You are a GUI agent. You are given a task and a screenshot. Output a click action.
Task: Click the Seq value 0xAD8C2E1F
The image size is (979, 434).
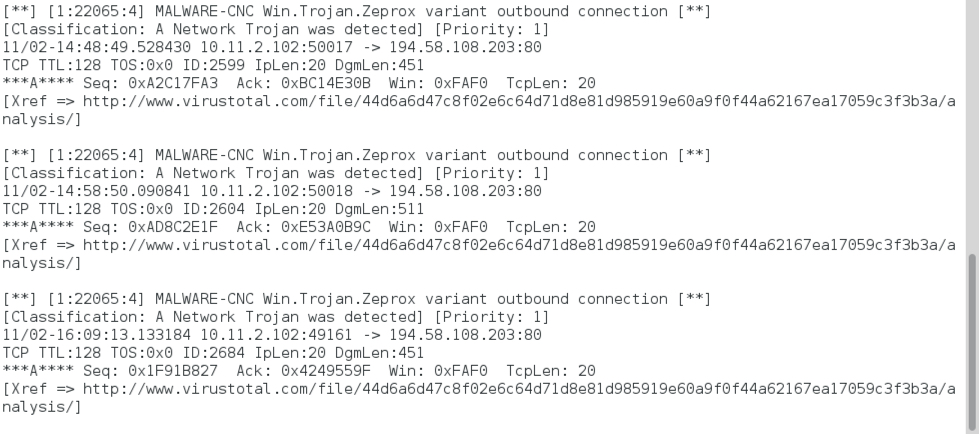tap(176, 227)
